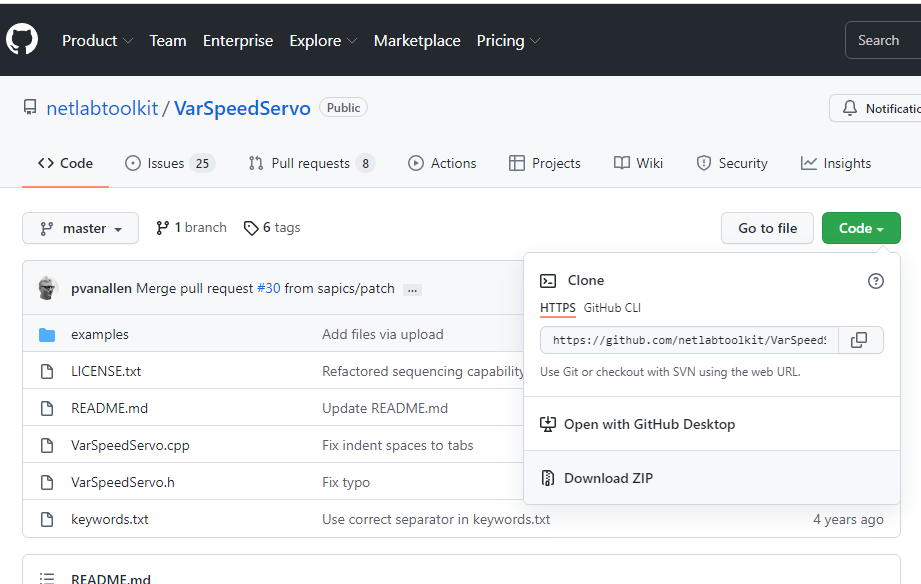The width and height of the screenshot is (921, 584).
Task: Expand the commit message ellipsis
Action: pos(412,290)
